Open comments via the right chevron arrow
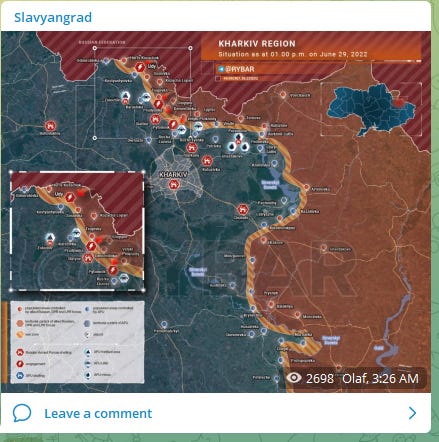 [412, 413]
